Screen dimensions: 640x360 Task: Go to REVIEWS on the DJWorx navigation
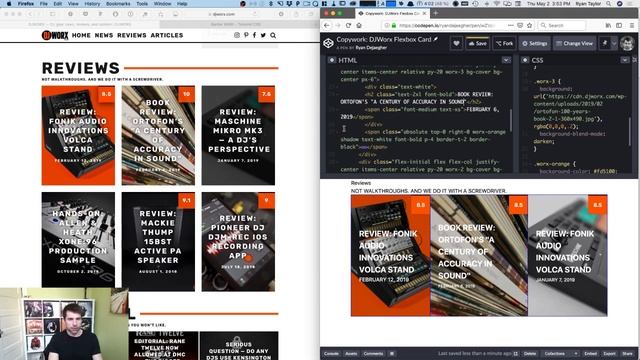(x=131, y=36)
